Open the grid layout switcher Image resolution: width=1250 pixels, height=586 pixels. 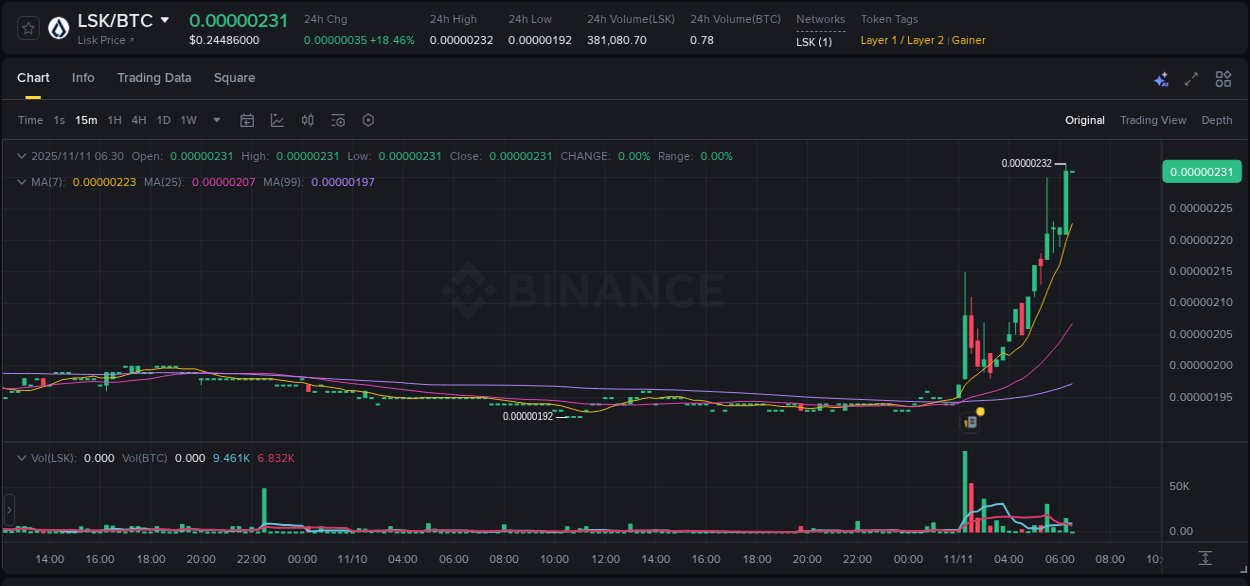click(1222, 78)
